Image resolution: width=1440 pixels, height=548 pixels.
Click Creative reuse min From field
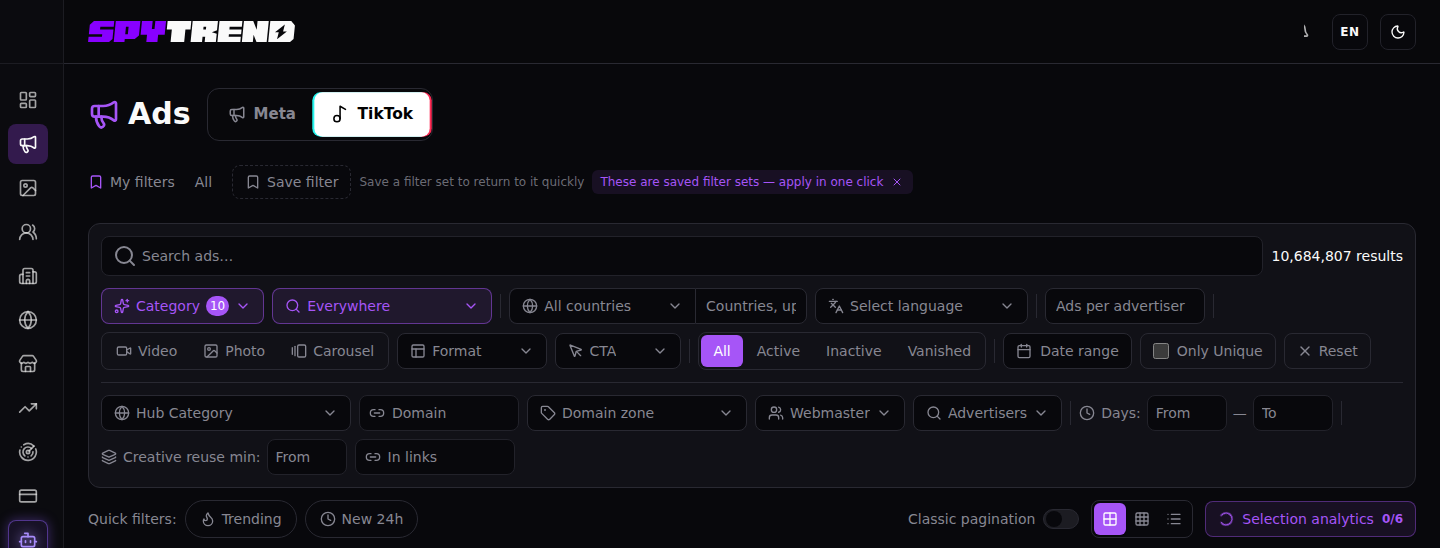tap(307, 457)
